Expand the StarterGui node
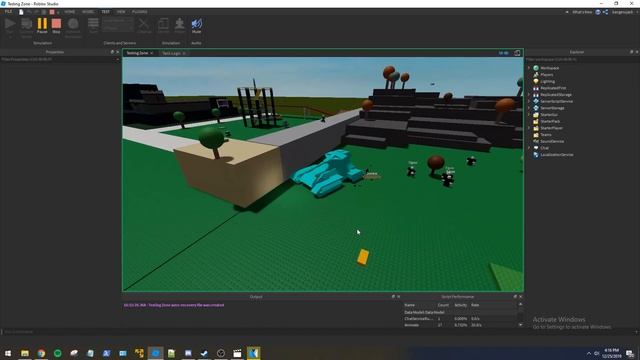640x360 pixels. 529,115
